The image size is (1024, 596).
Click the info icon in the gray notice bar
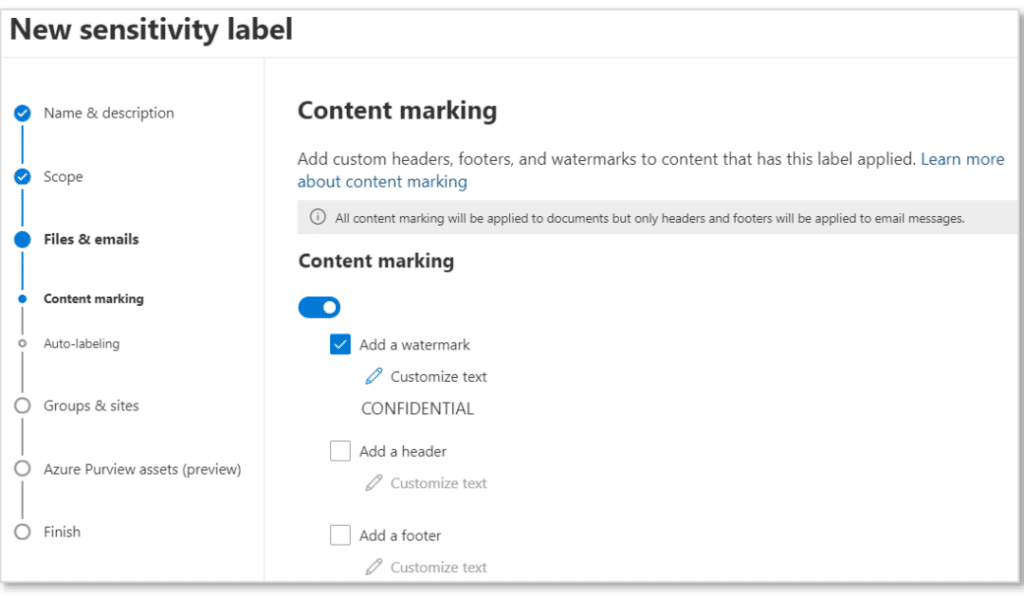317,217
